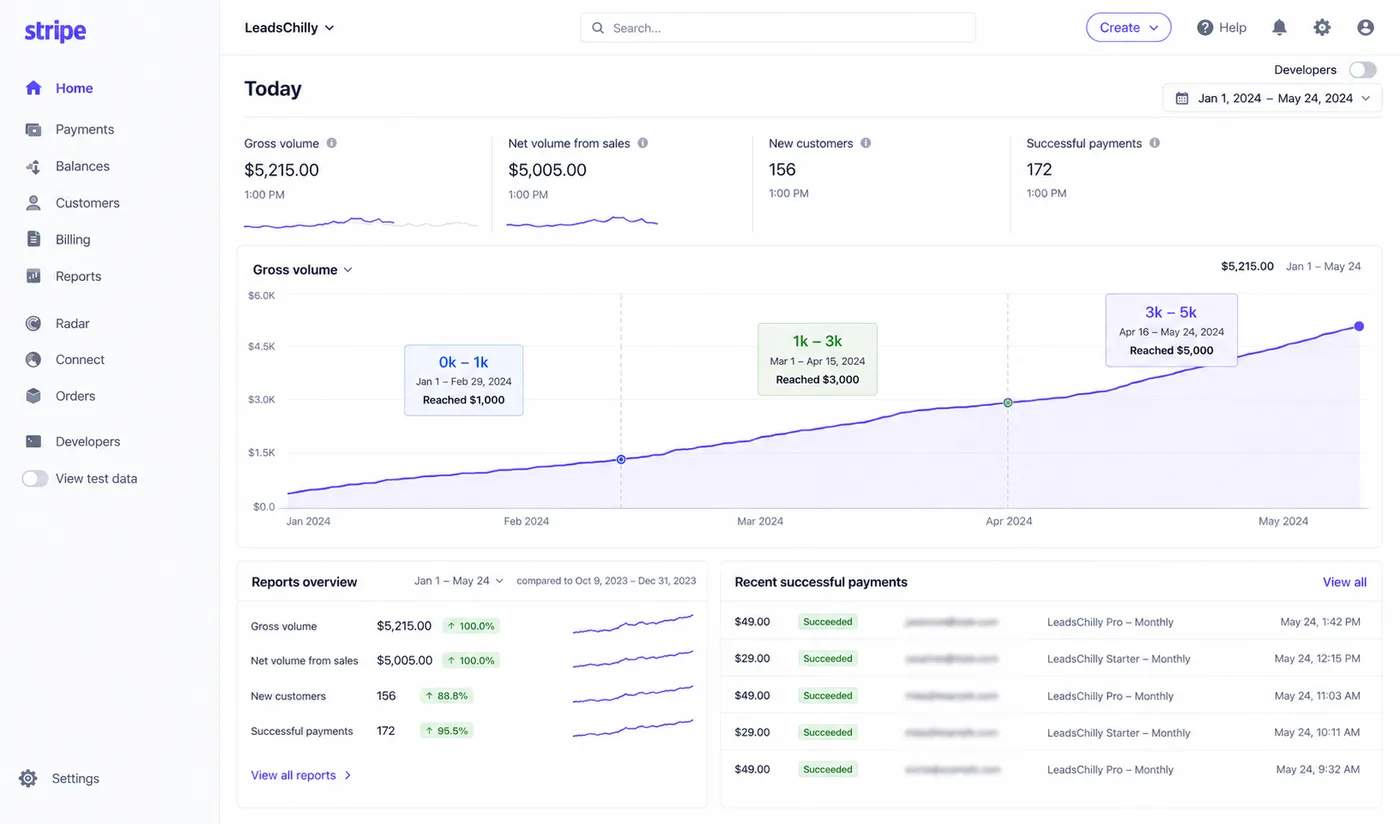1400x824 pixels.
Task: Click the 3k – 5k milestone tooltip
Action: pos(1171,330)
